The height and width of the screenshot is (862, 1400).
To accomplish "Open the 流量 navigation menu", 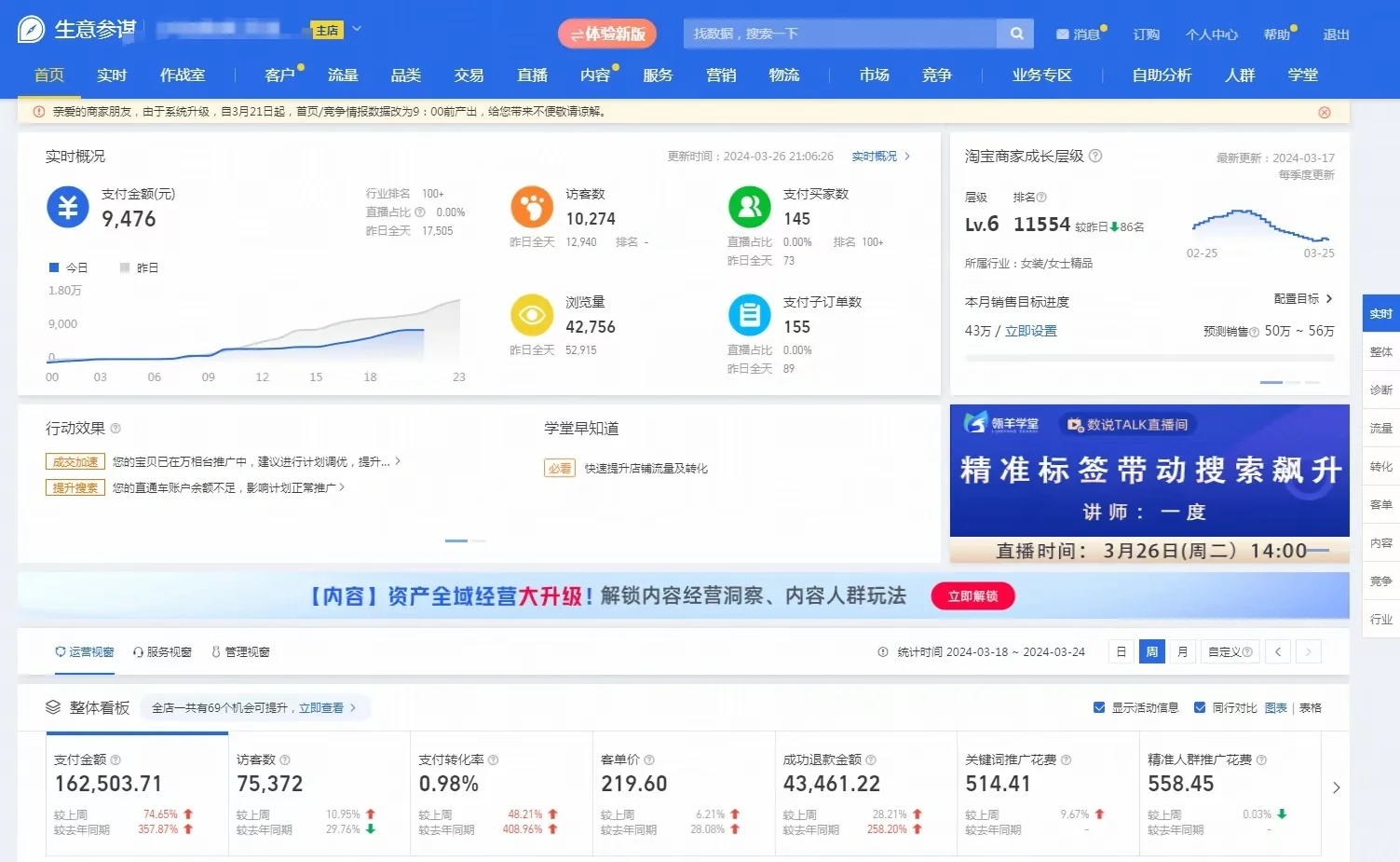I will click(x=342, y=75).
